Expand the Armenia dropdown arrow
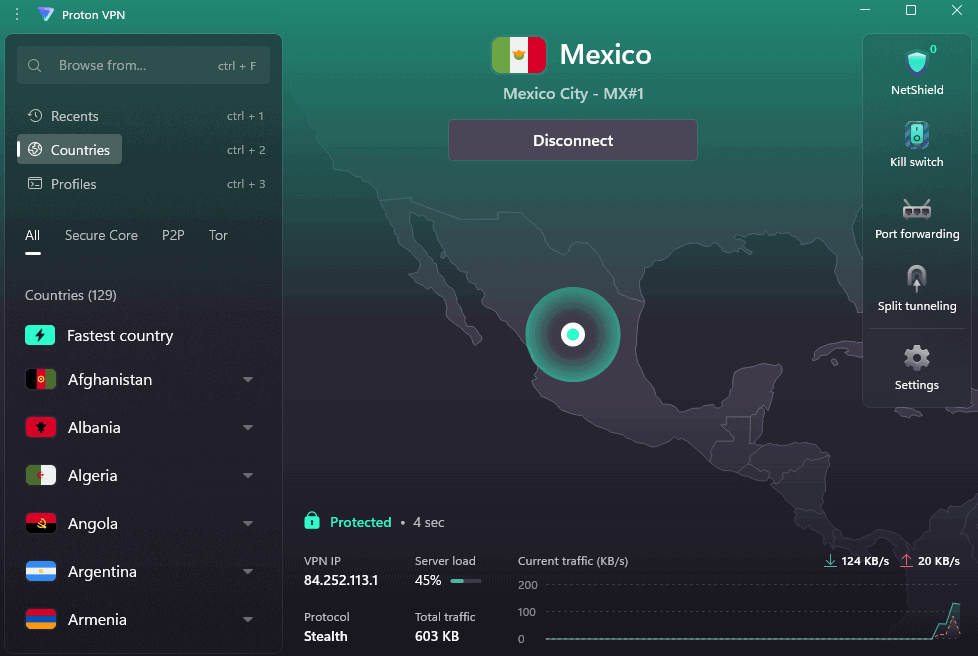The image size is (978, 656). point(248,620)
